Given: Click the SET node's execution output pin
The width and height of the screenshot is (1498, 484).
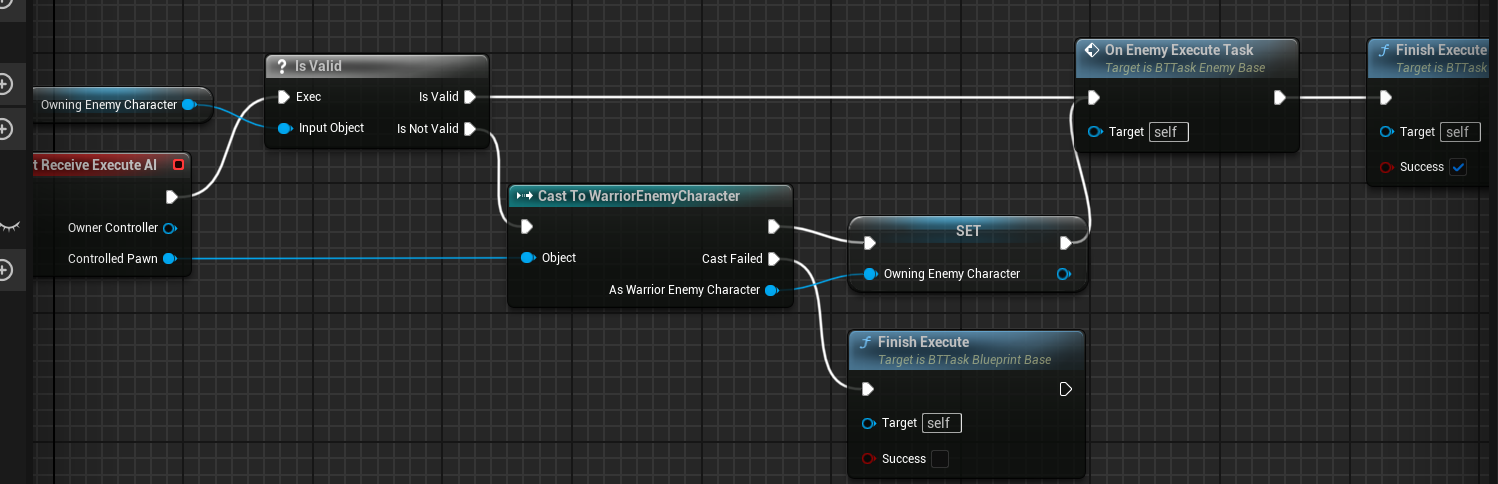Looking at the screenshot, I should tap(1066, 242).
